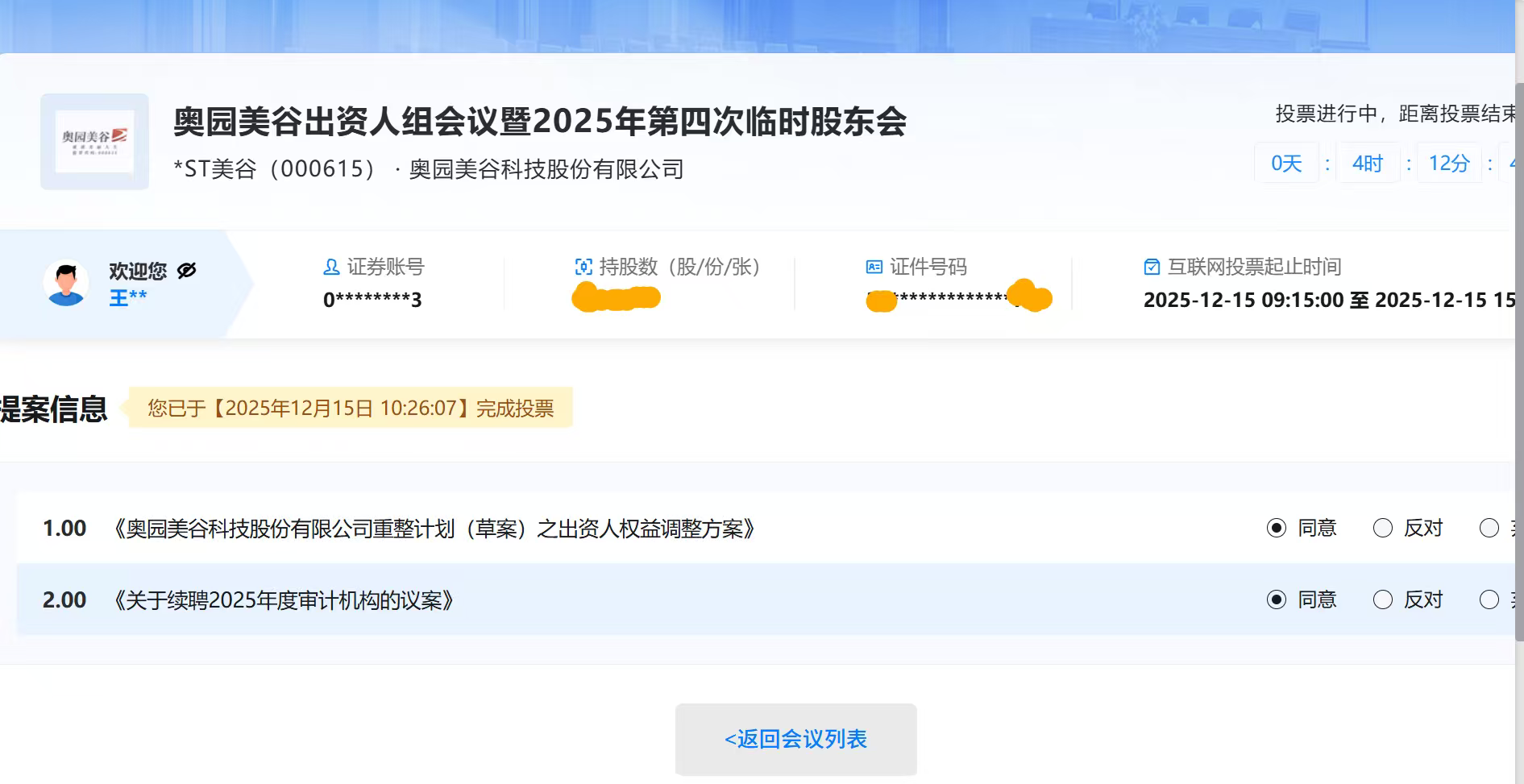1524x784 pixels.
Task: Select 反对 for proposal 2.00
Action: tap(1383, 599)
